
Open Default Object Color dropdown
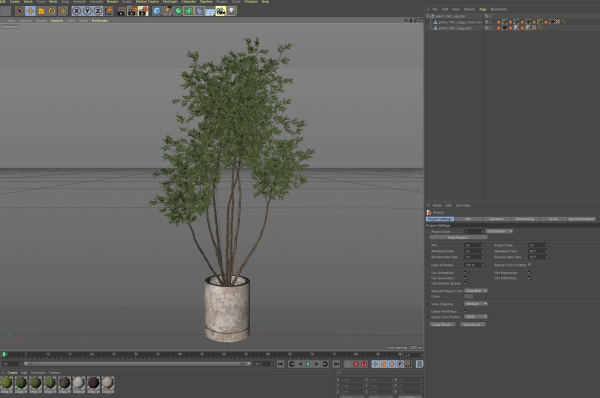(476, 291)
